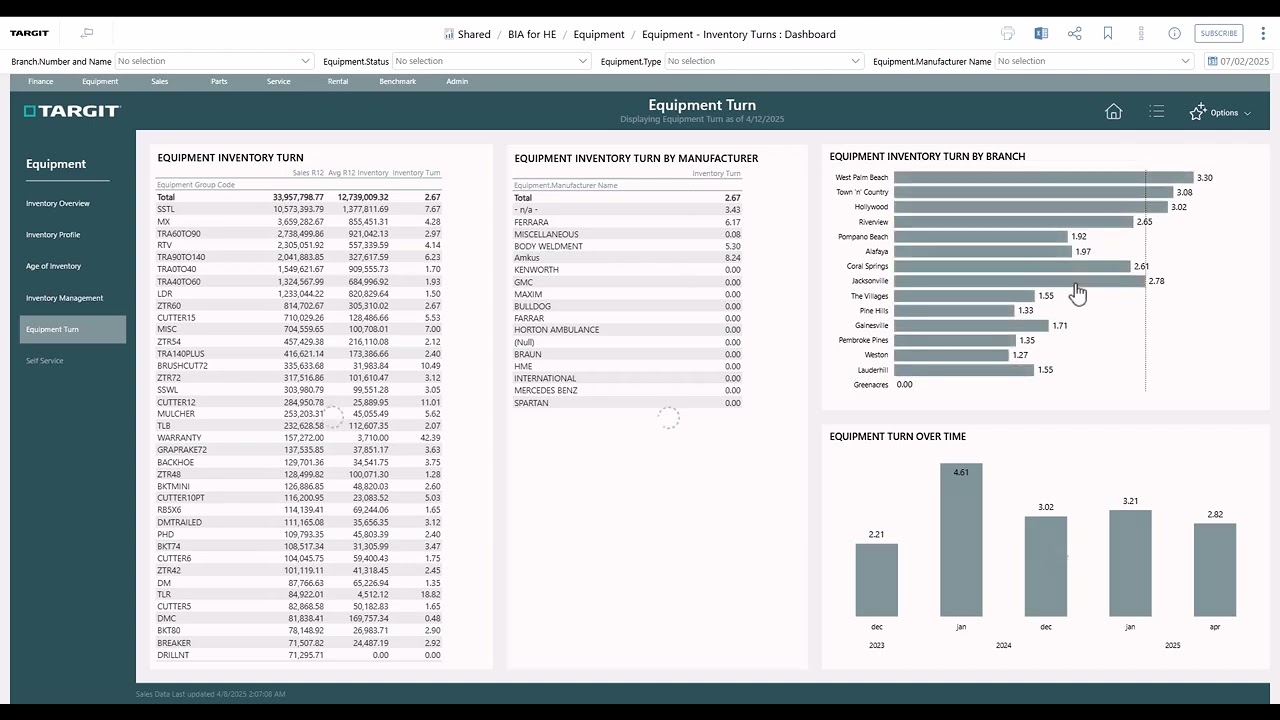Switch to the Sales tab
This screenshot has width=1280, height=720.
(x=160, y=82)
